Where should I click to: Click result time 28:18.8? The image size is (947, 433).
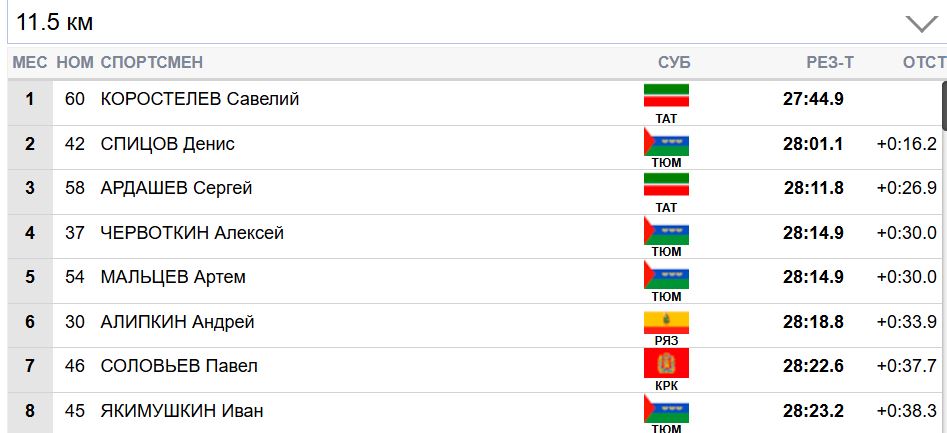click(x=813, y=322)
